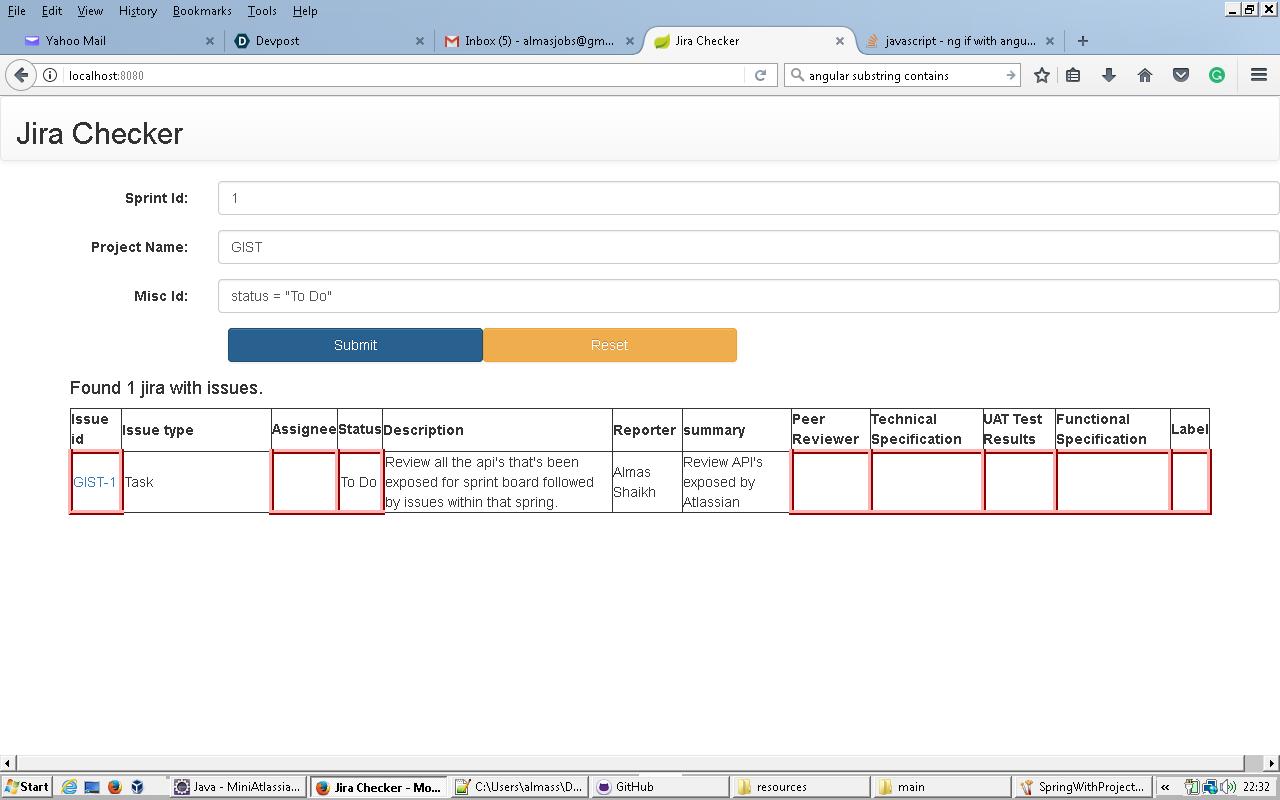Open the Bookmarks menu
This screenshot has height=800, width=1280.
(202, 10)
